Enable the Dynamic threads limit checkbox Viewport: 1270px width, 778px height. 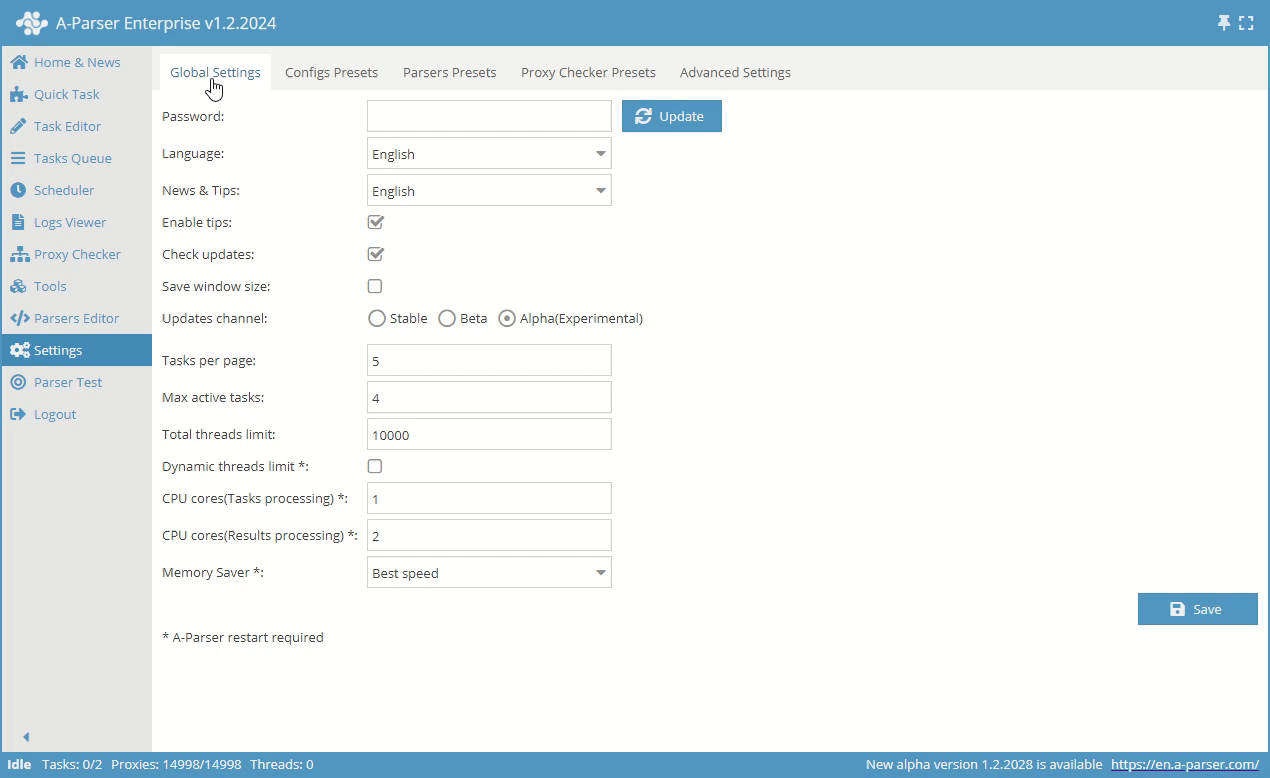point(375,466)
